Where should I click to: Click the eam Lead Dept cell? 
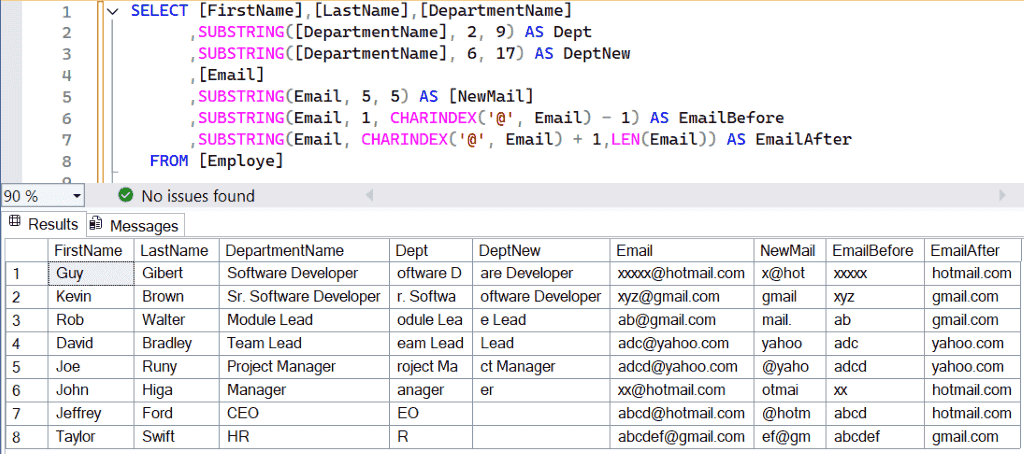click(431, 343)
